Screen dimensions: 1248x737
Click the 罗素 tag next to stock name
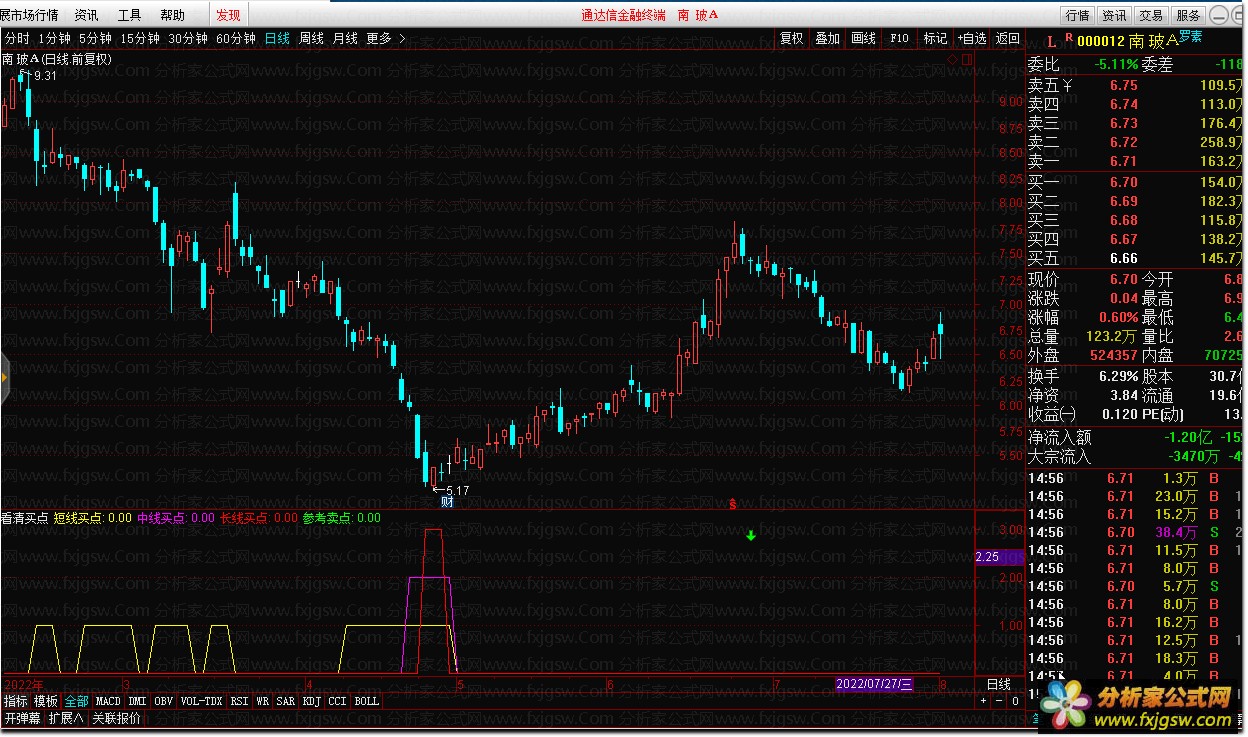coord(1191,36)
